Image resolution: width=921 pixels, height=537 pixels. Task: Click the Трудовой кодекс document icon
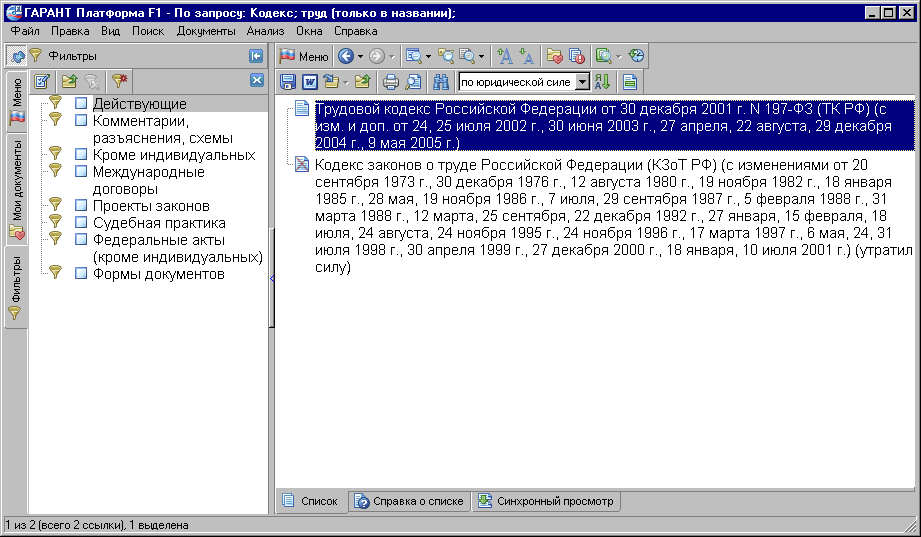coord(301,108)
